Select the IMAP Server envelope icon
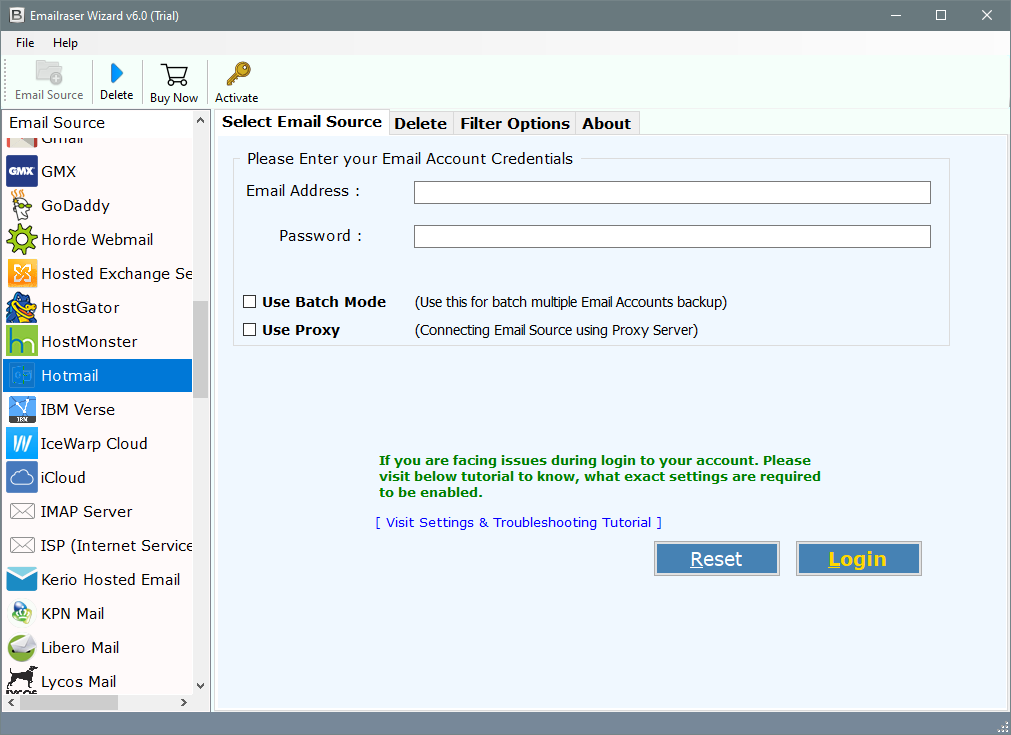This screenshot has height=735, width=1011. (x=22, y=511)
